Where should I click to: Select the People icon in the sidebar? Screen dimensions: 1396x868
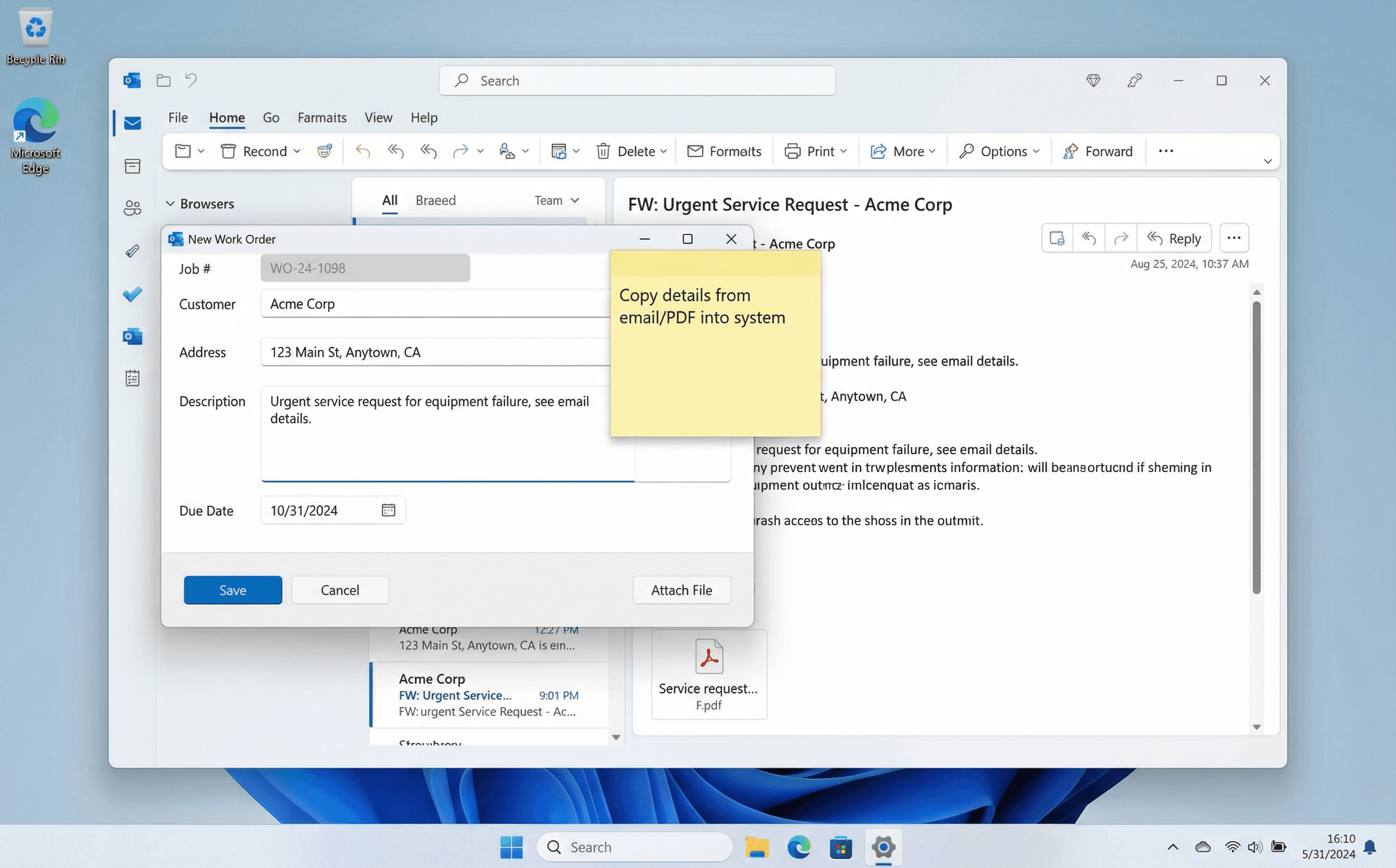(x=132, y=208)
